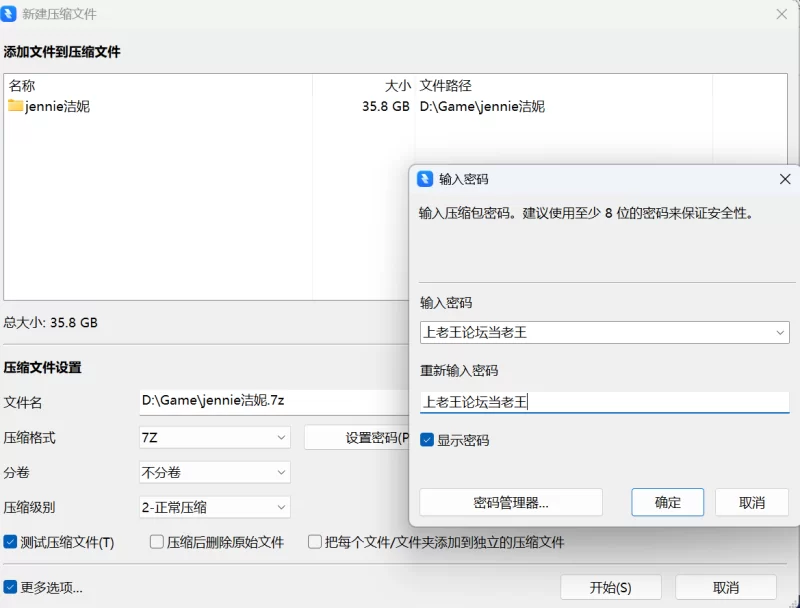Click the password dialog app icon
This screenshot has height=608, width=800.
coord(425,179)
